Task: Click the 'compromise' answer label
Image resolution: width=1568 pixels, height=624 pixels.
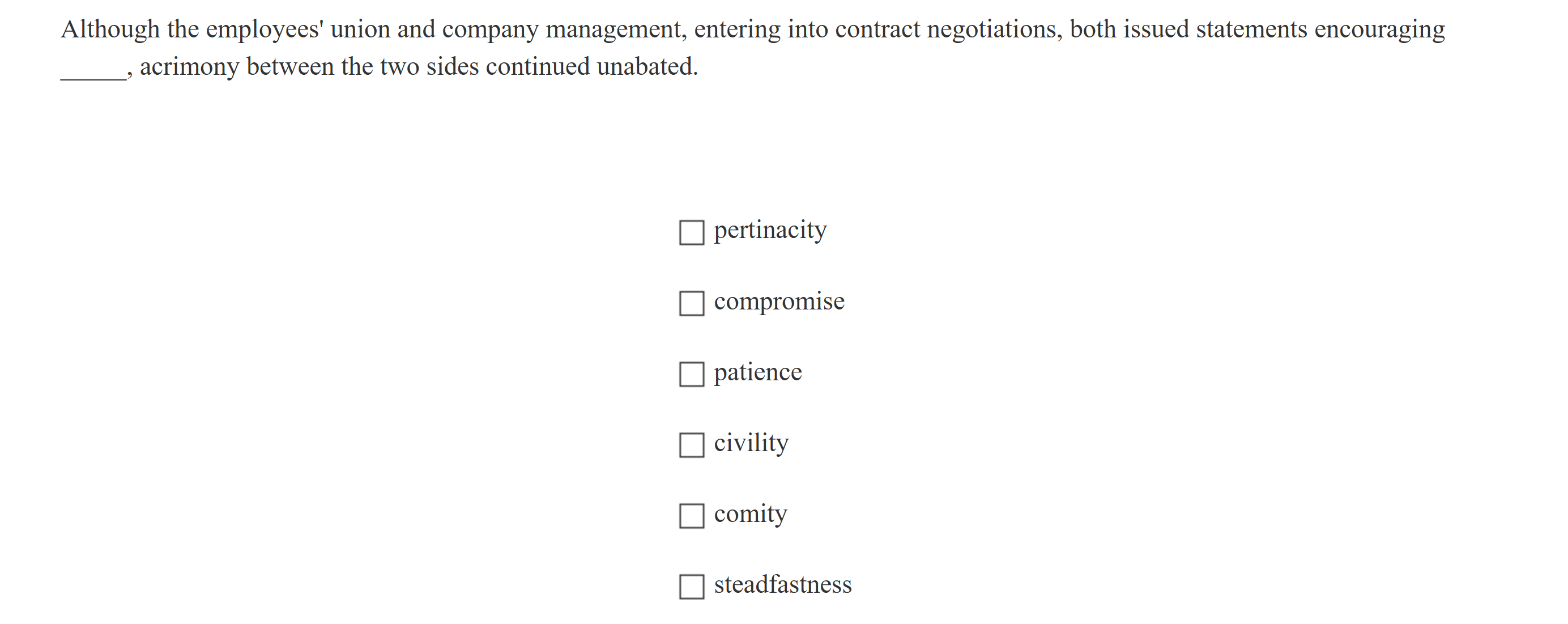Action: tap(779, 302)
